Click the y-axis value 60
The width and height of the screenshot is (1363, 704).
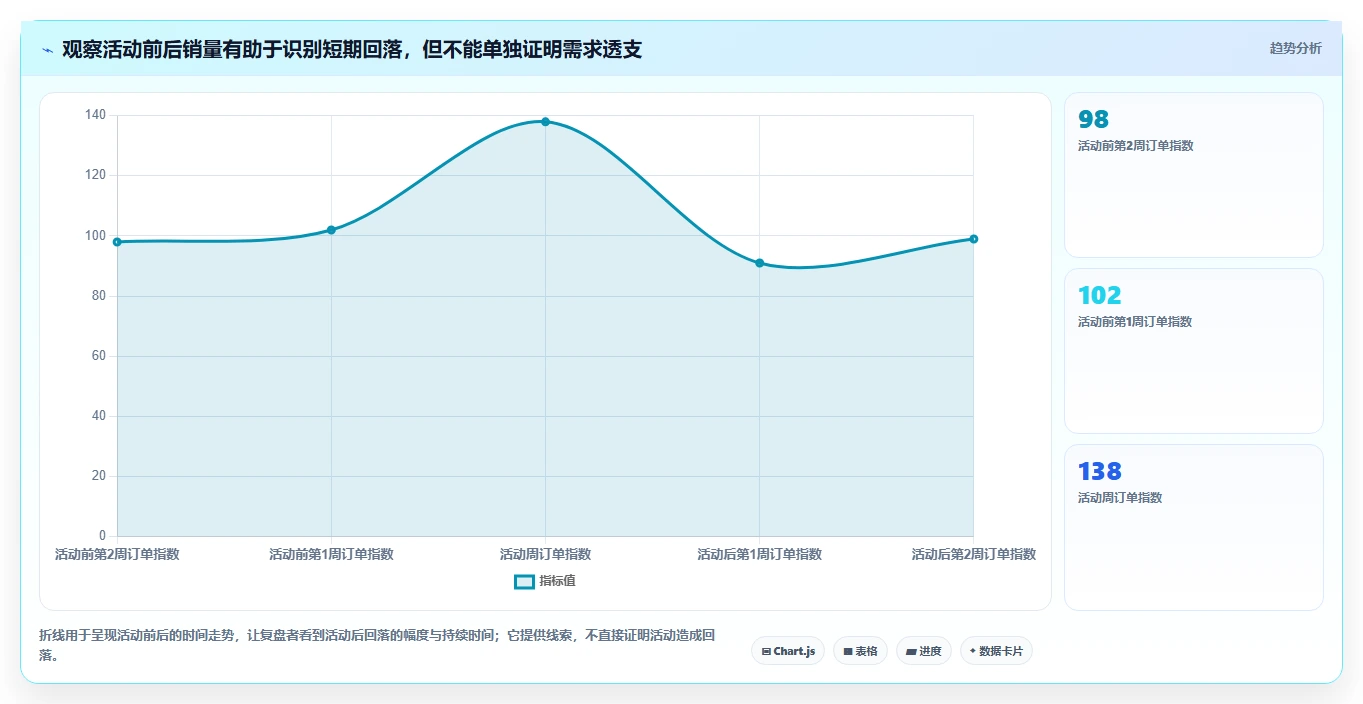pyautogui.click(x=98, y=356)
